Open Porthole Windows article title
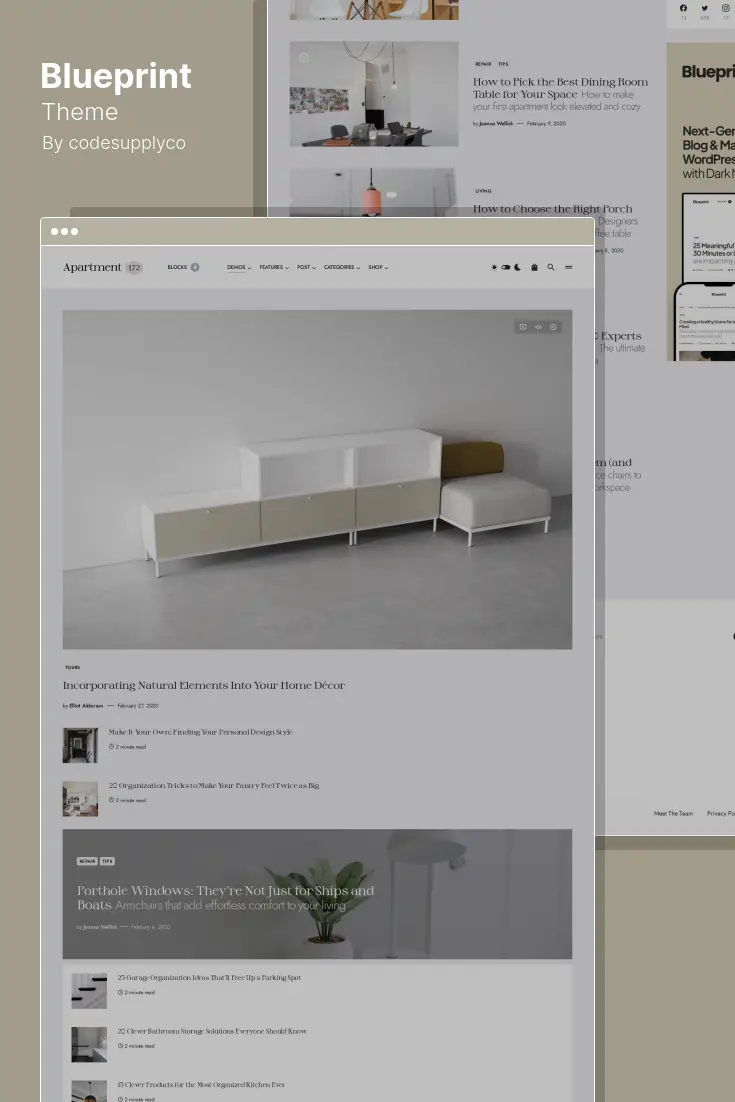735x1102 pixels. pyautogui.click(x=226, y=897)
